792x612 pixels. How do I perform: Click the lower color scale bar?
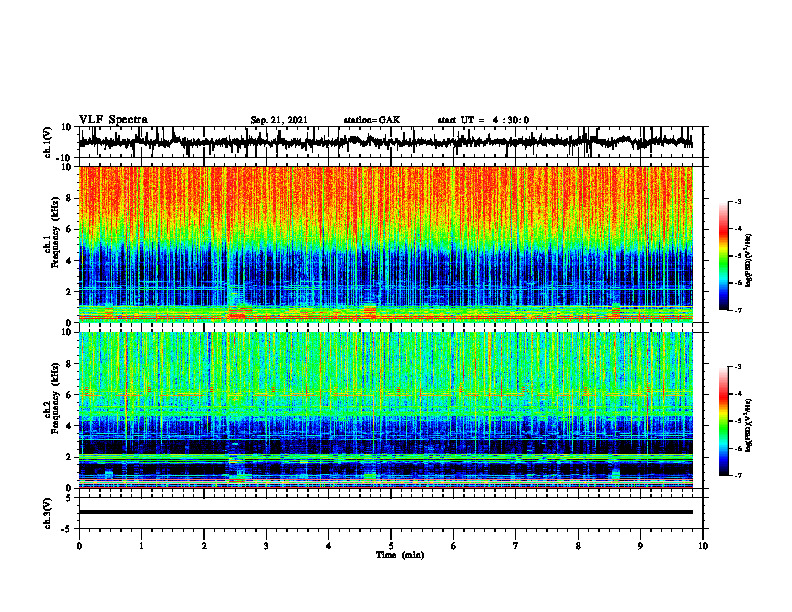click(724, 421)
